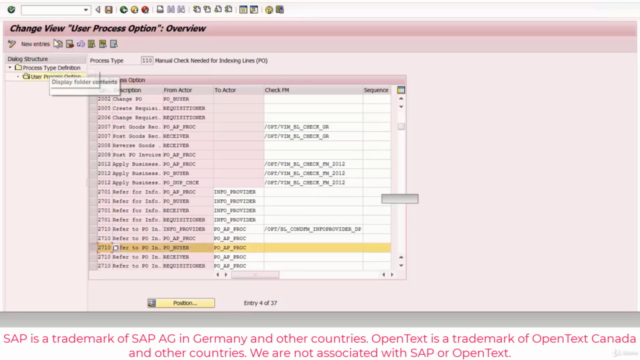Click inside the command input field
Screen dimensions: 640x360
[52, 10]
